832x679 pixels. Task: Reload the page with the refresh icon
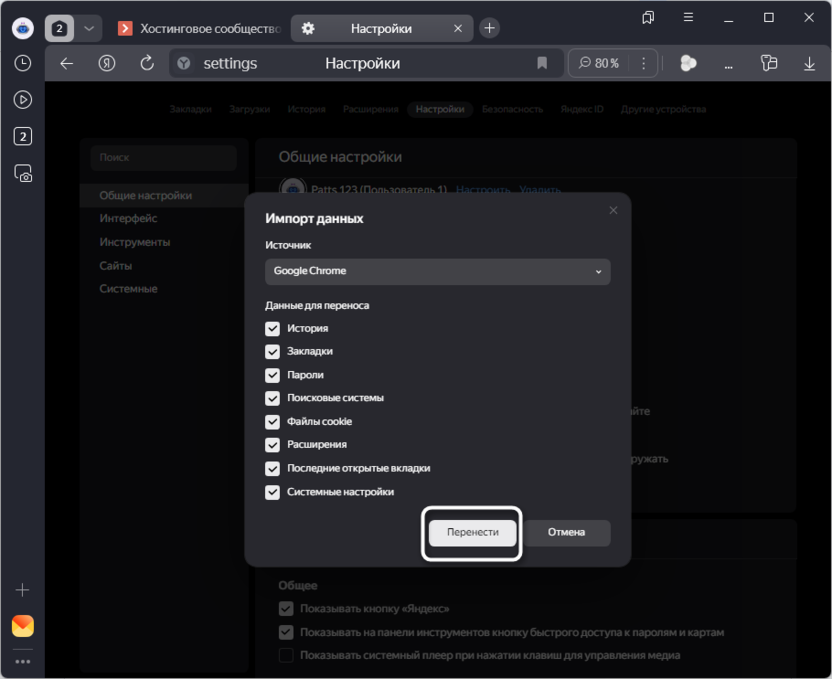pos(147,63)
